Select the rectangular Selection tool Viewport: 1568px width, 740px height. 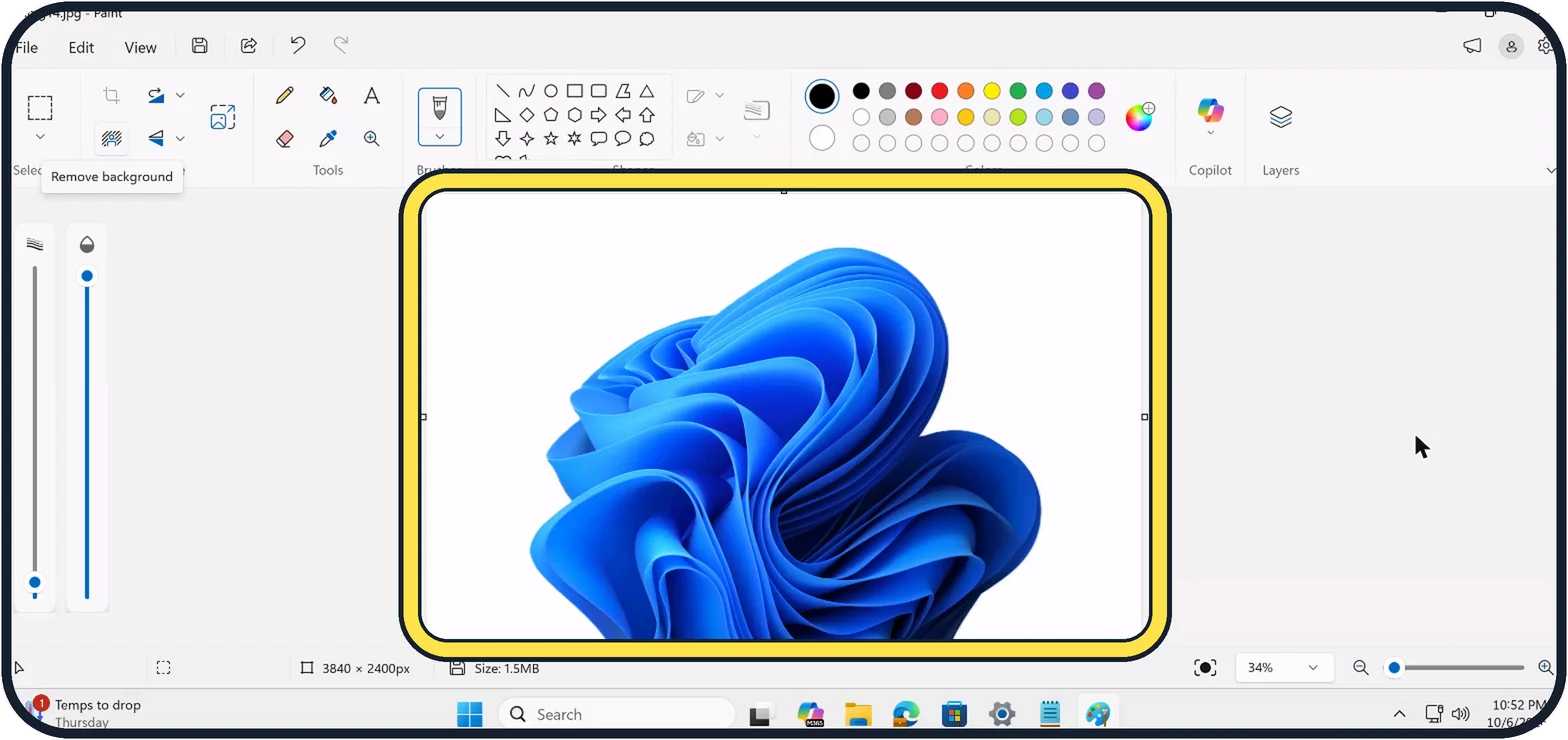(x=40, y=107)
